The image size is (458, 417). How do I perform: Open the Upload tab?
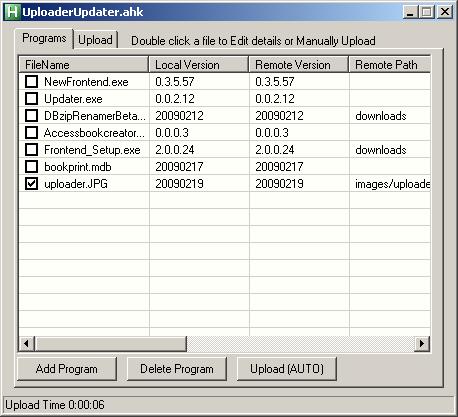[95, 40]
